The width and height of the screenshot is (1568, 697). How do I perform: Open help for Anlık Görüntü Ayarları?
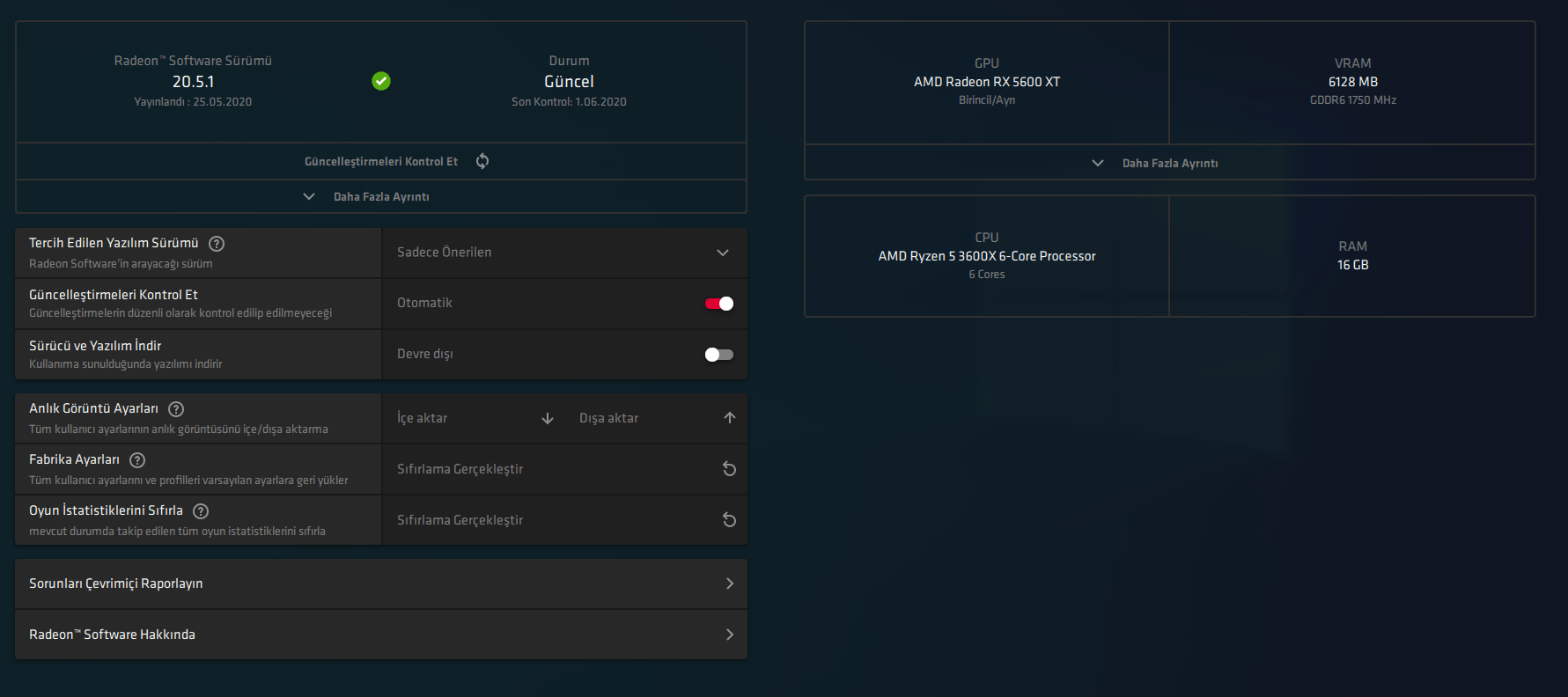click(x=176, y=409)
